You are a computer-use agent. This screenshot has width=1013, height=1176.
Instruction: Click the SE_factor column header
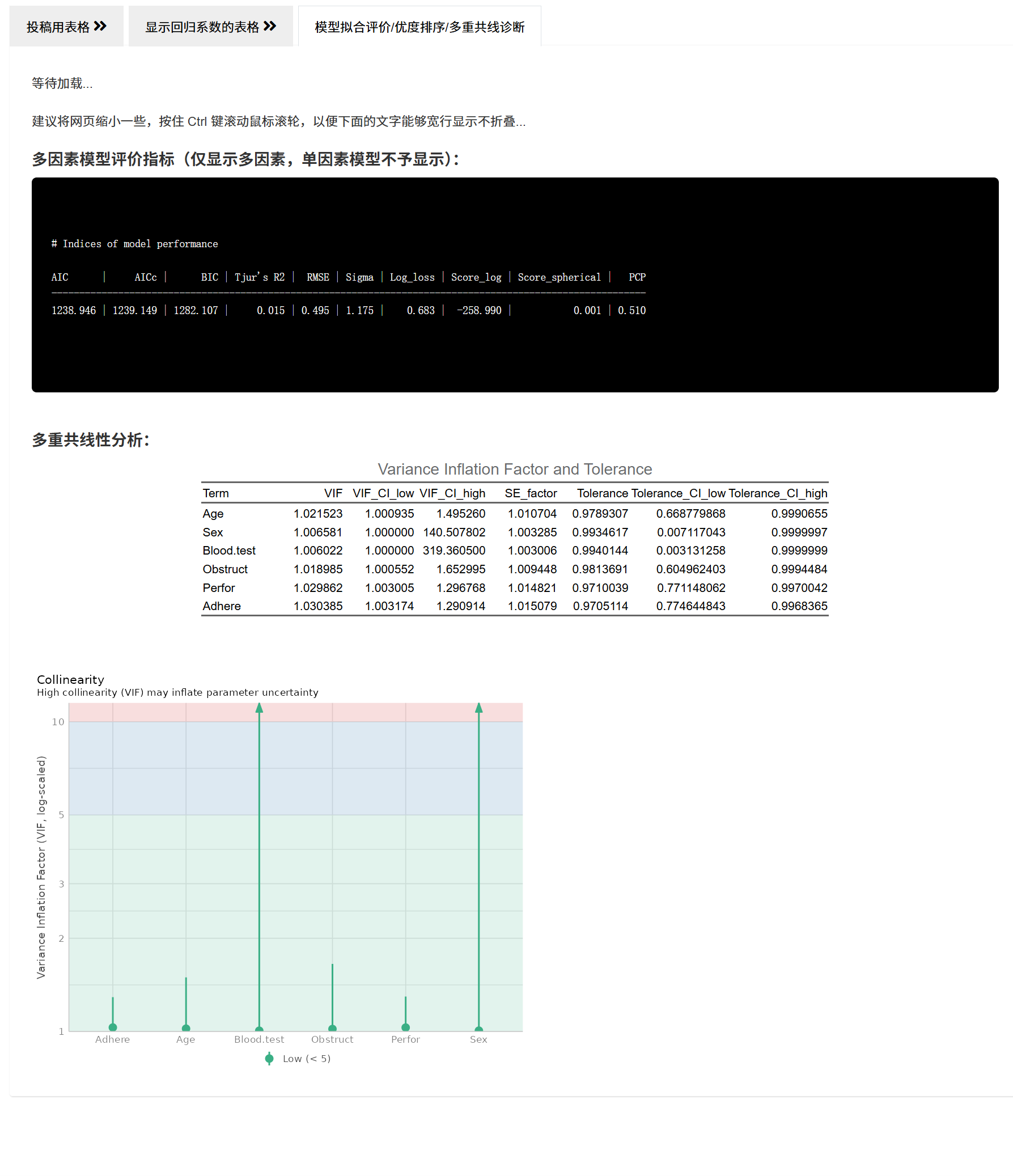click(531, 493)
